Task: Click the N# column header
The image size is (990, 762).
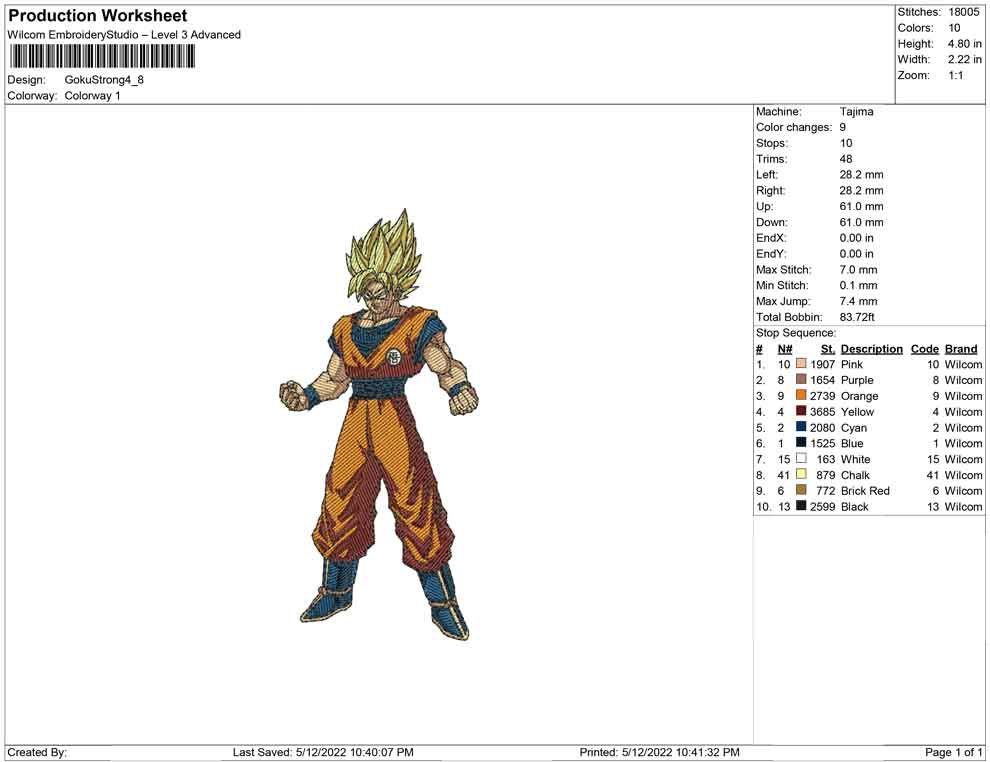Action: 785,348
